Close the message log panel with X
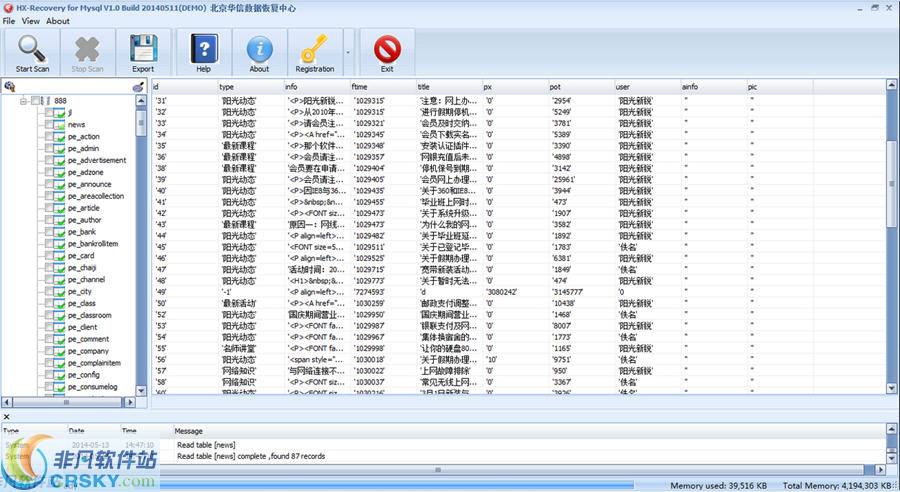Image resolution: width=900 pixels, height=492 pixels. click(x=6, y=417)
